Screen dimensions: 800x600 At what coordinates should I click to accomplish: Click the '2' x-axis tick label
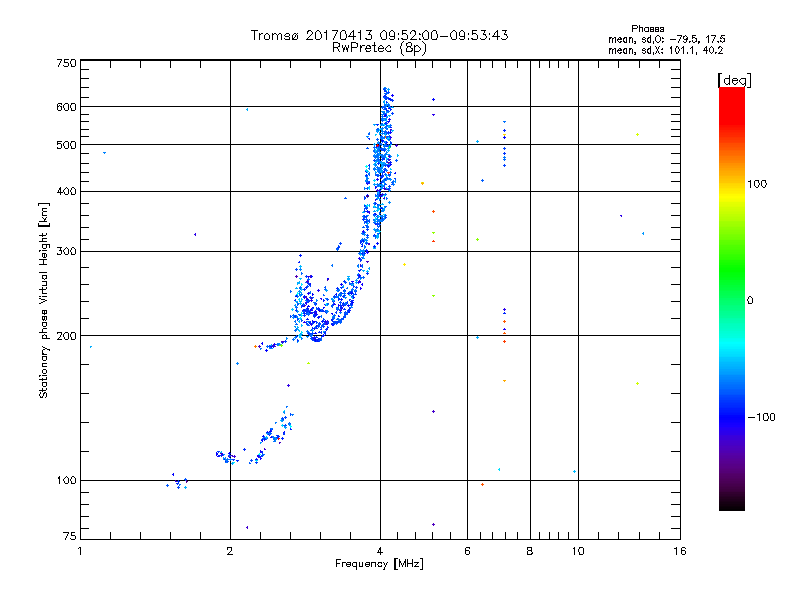pyautogui.click(x=230, y=551)
